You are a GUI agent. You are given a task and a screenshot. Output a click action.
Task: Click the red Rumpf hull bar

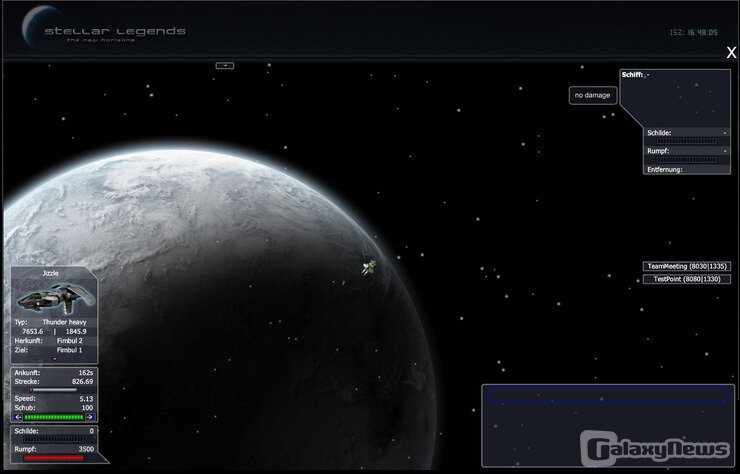[54, 458]
